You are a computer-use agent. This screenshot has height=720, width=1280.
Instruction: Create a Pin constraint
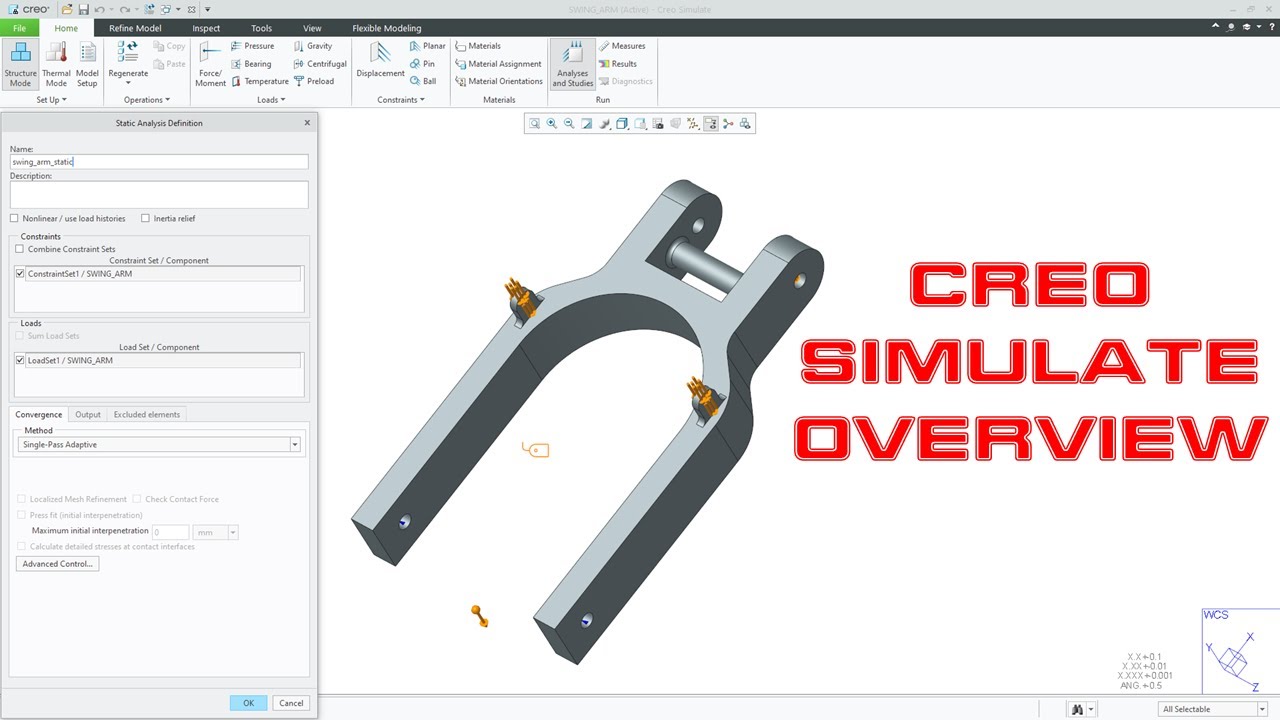coord(422,64)
